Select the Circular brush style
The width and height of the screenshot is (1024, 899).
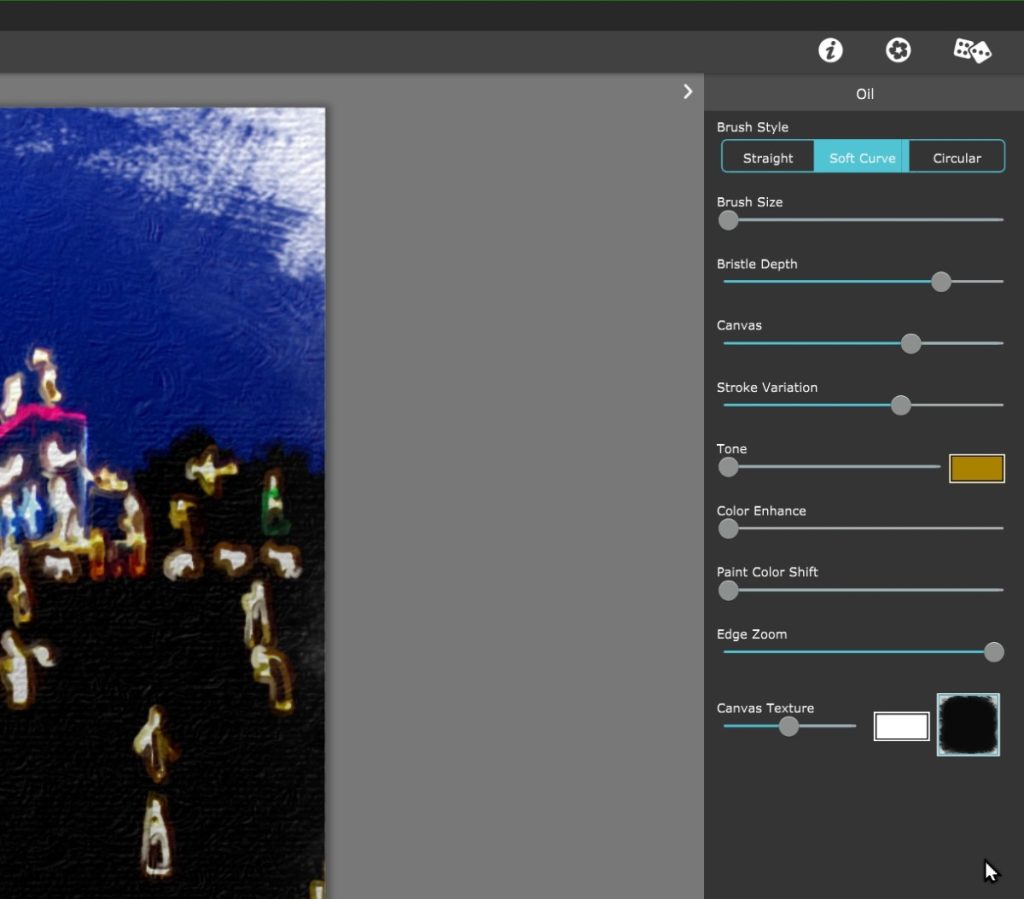click(x=957, y=157)
